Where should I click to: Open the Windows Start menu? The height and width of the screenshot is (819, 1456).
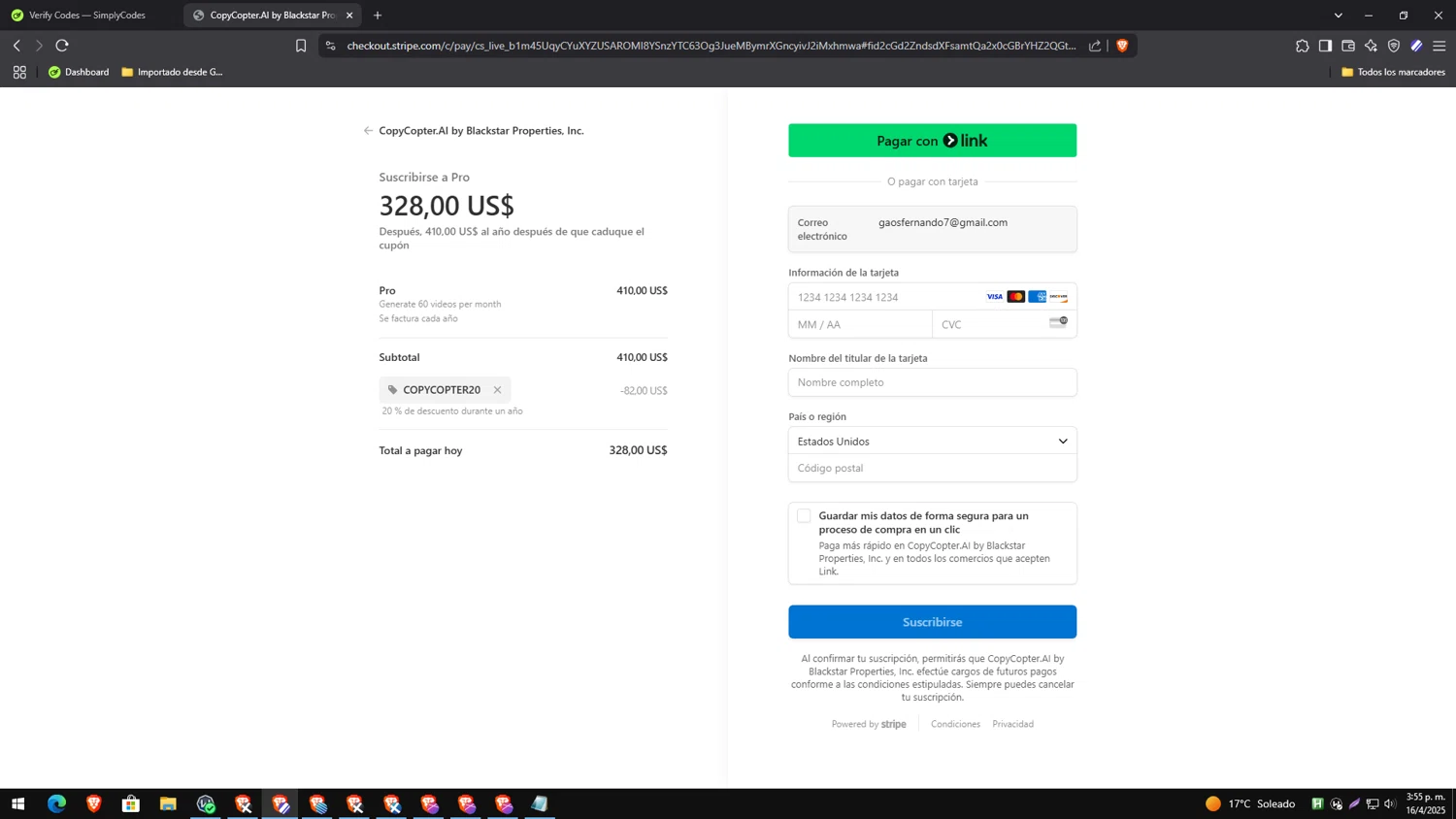pos(17,803)
